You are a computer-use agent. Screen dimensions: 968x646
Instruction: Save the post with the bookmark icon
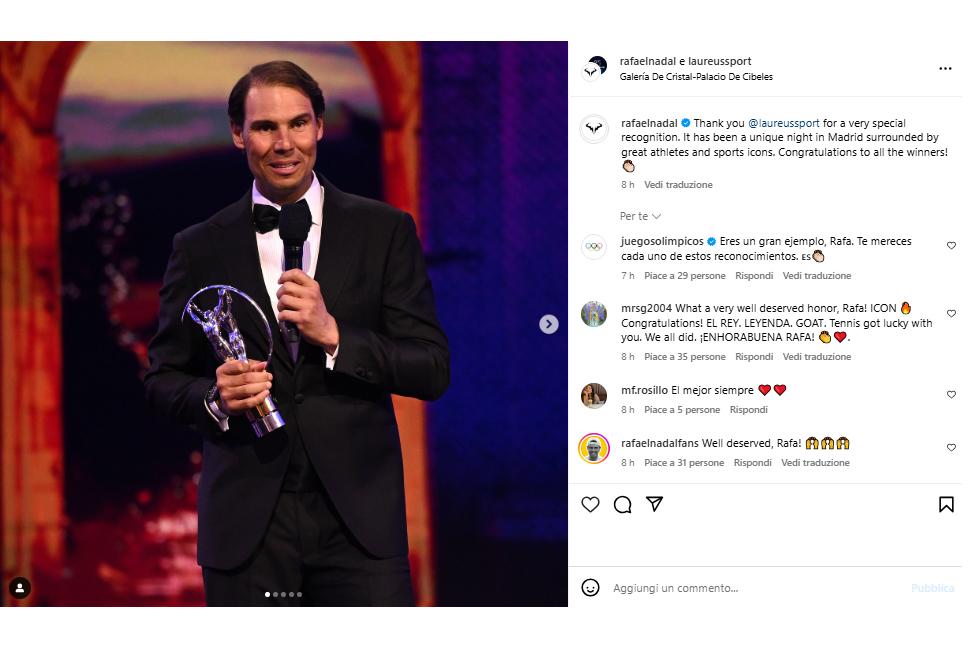pos(945,505)
